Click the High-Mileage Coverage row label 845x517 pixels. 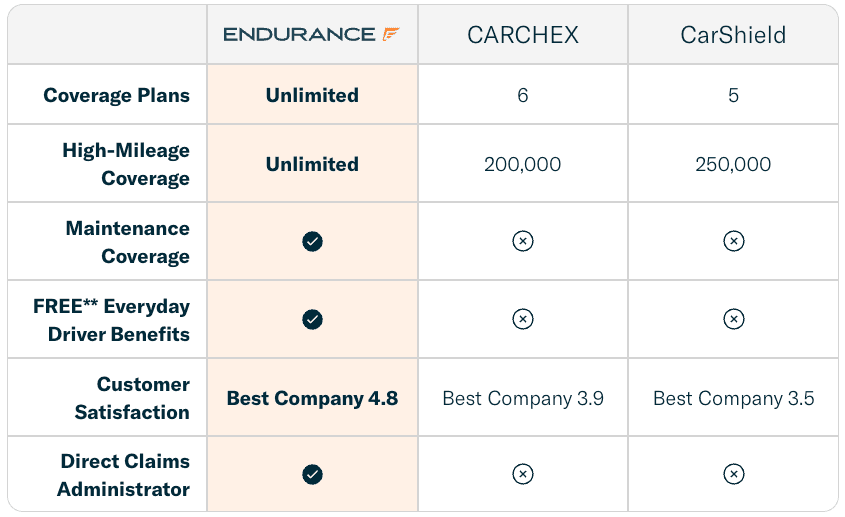click(x=126, y=164)
